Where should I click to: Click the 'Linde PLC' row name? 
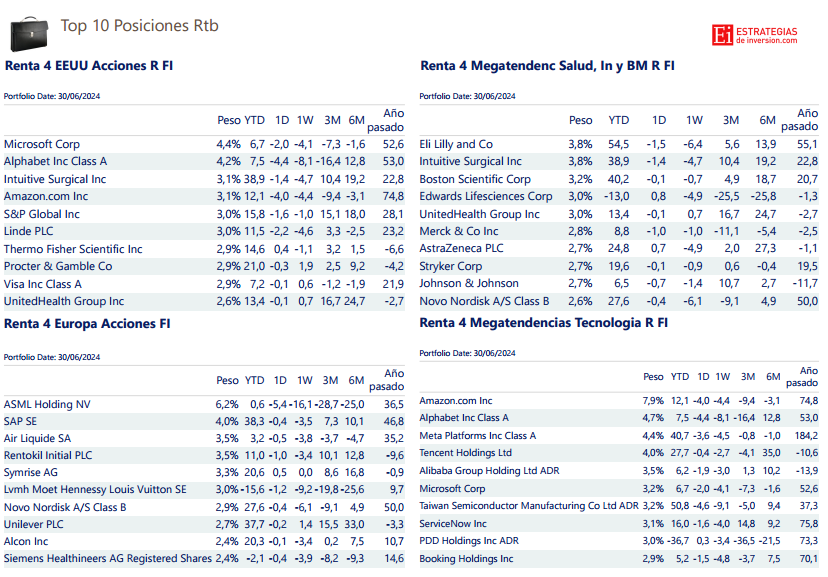point(29,231)
